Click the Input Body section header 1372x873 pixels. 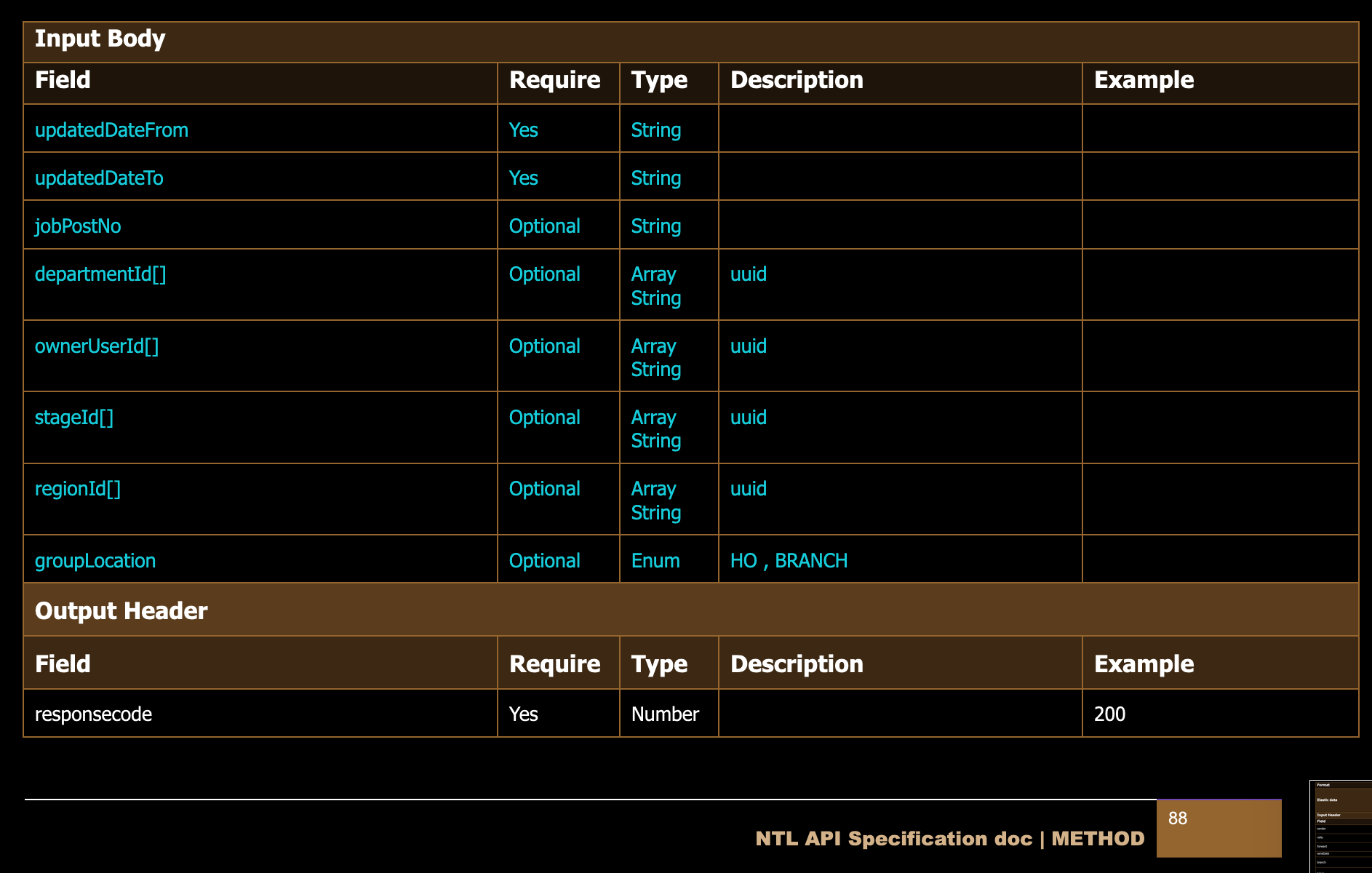point(100,39)
